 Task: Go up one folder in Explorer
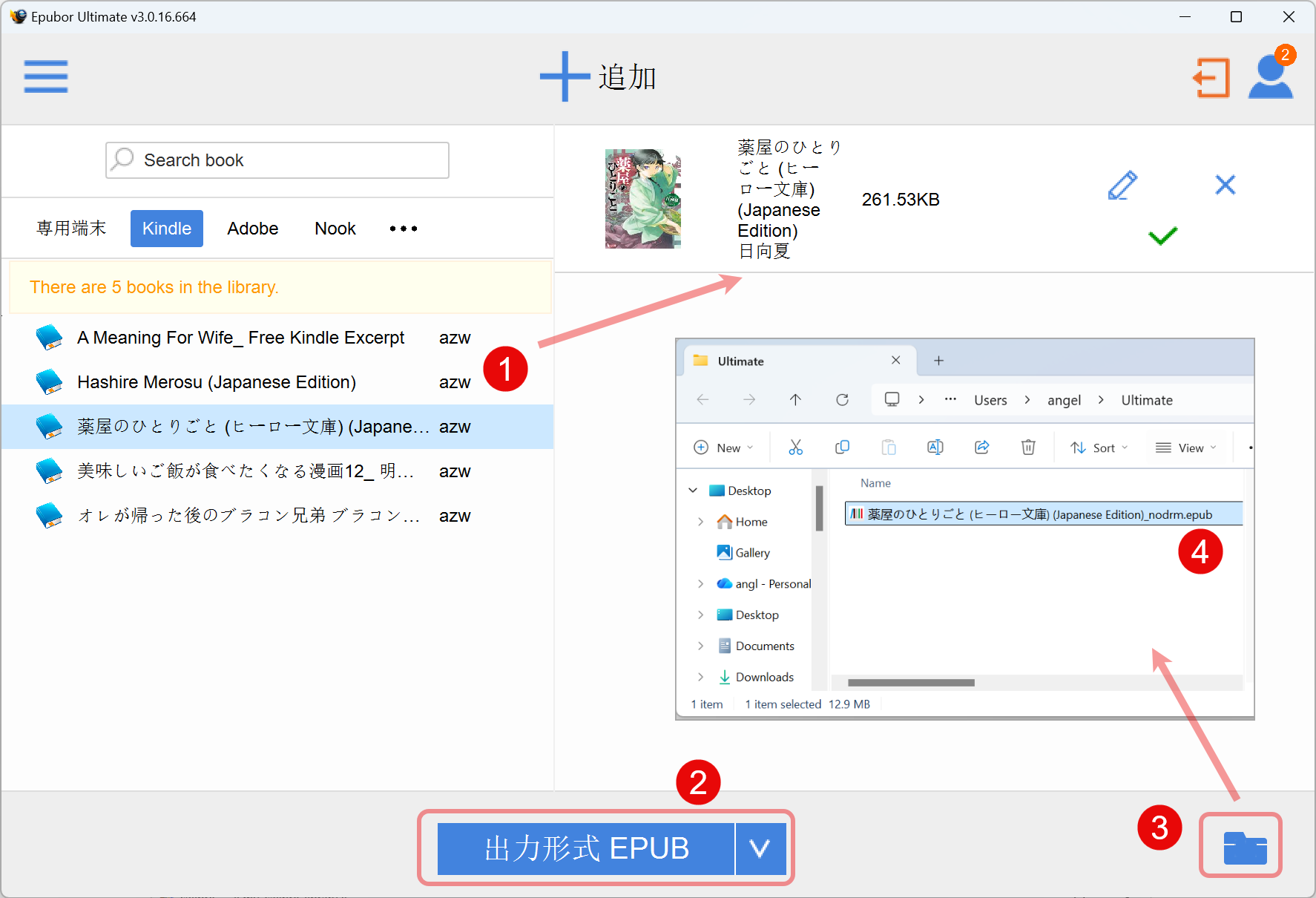tap(795, 400)
